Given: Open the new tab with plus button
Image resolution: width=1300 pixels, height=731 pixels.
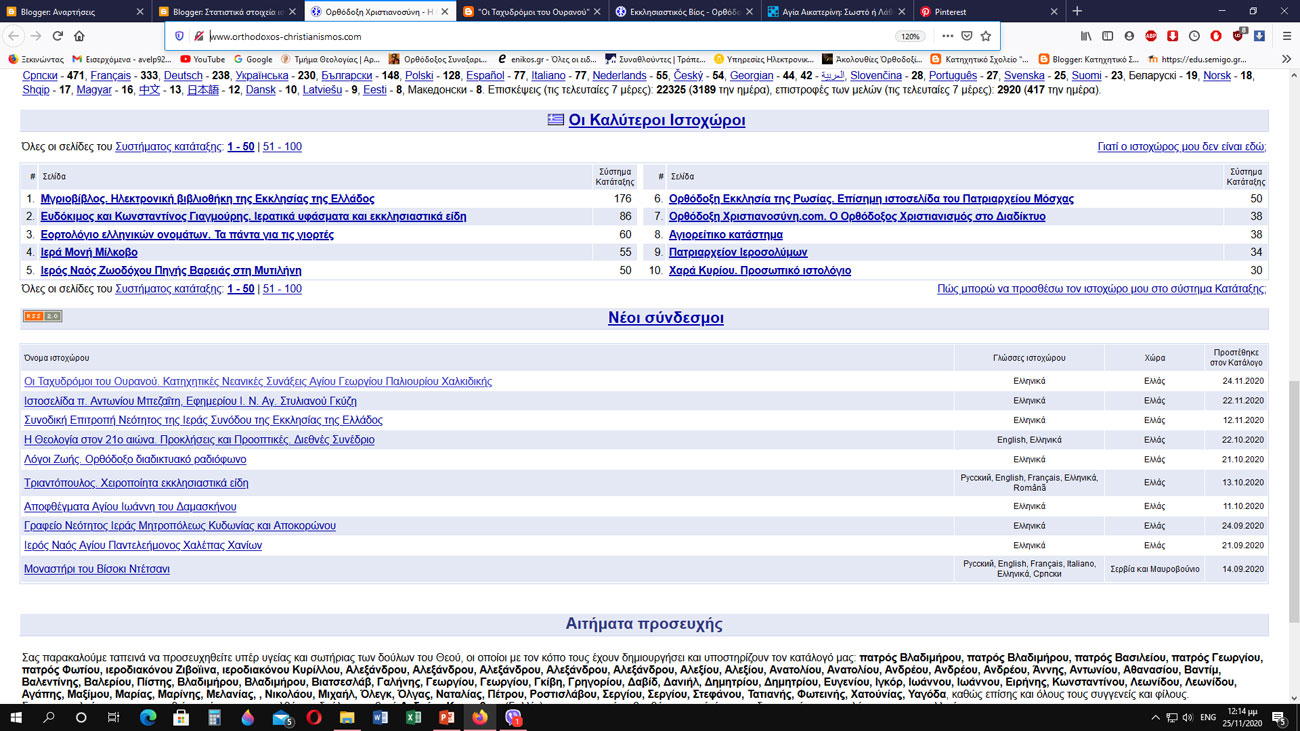Looking at the screenshot, I should click(1077, 12).
